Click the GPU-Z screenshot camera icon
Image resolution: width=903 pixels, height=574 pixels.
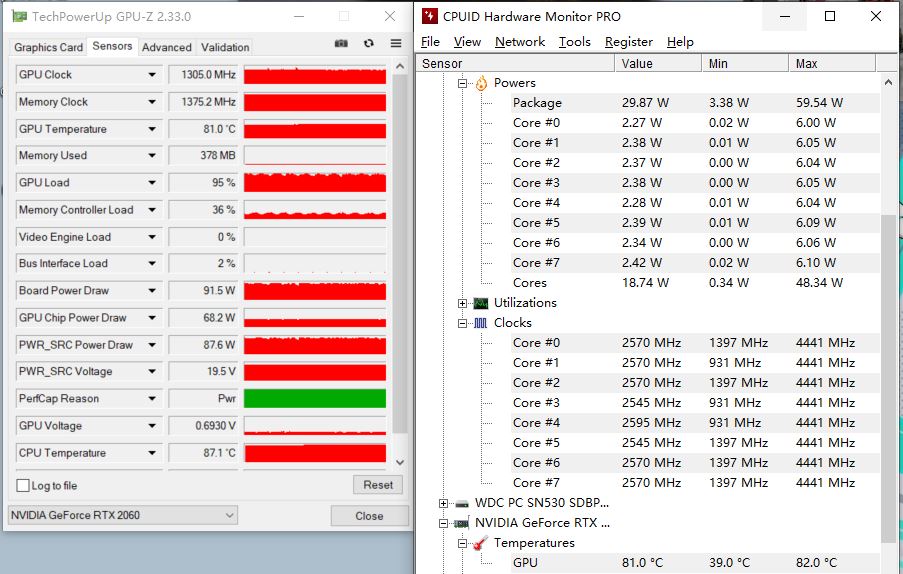click(x=341, y=43)
